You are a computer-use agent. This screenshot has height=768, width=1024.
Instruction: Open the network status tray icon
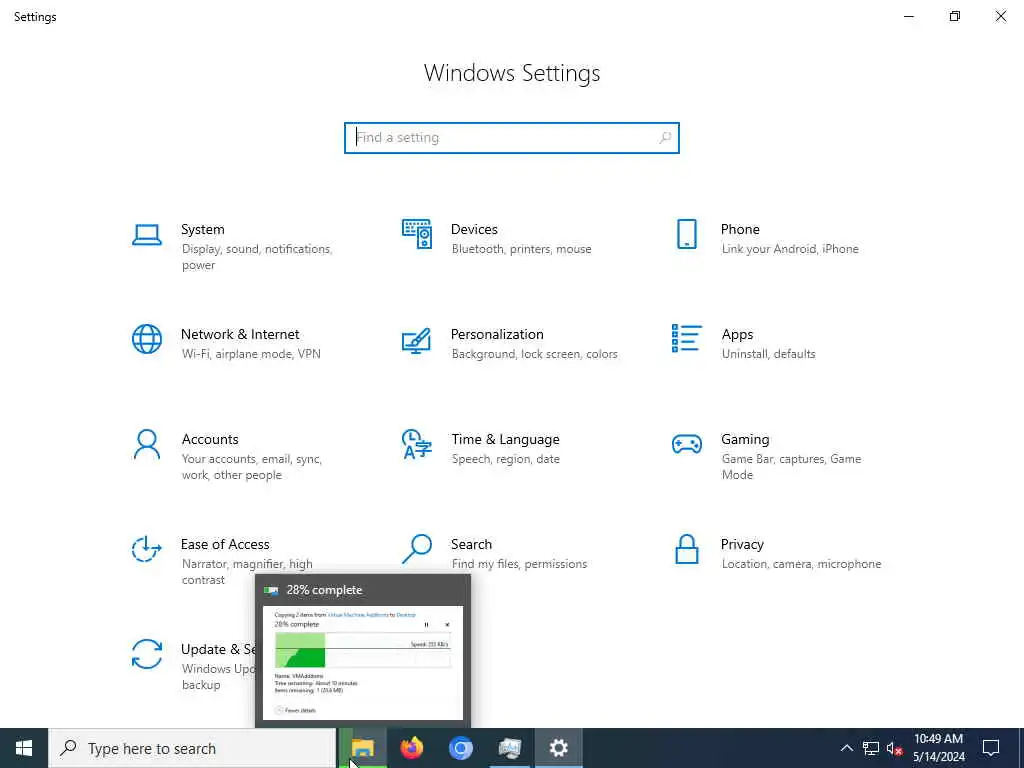click(x=871, y=748)
